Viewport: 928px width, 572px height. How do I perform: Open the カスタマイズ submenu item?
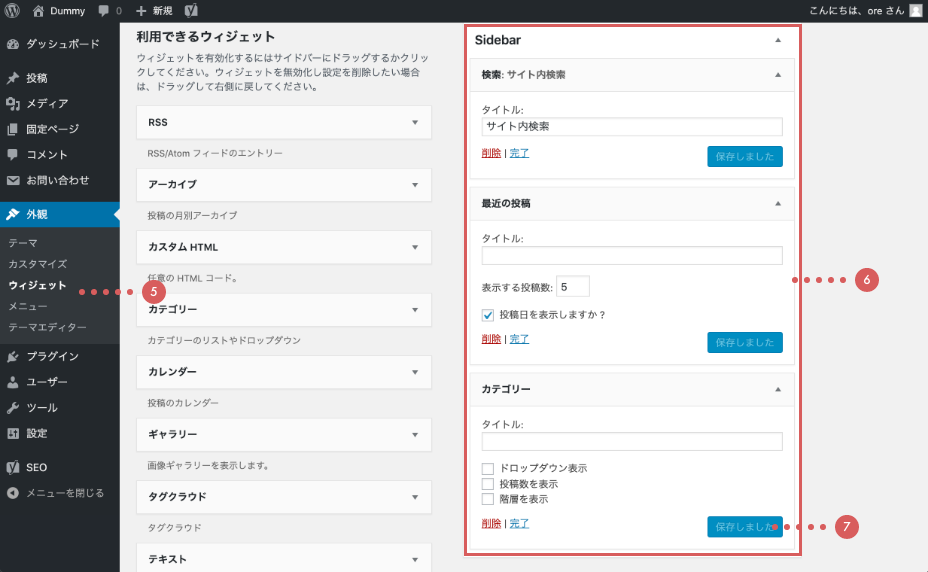pyautogui.click(x=37, y=264)
